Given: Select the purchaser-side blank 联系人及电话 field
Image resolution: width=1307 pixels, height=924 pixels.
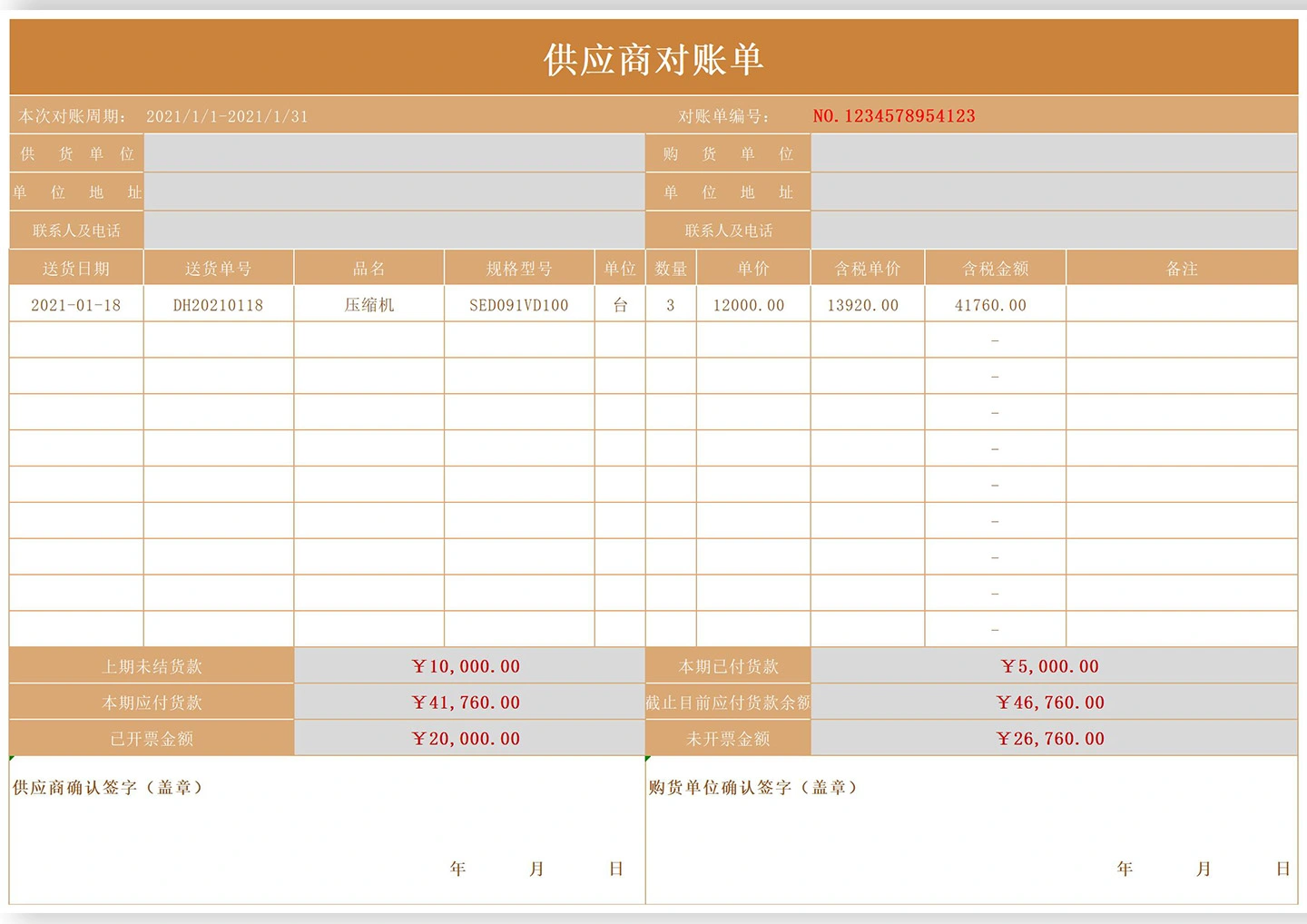Looking at the screenshot, I should tap(1053, 231).
